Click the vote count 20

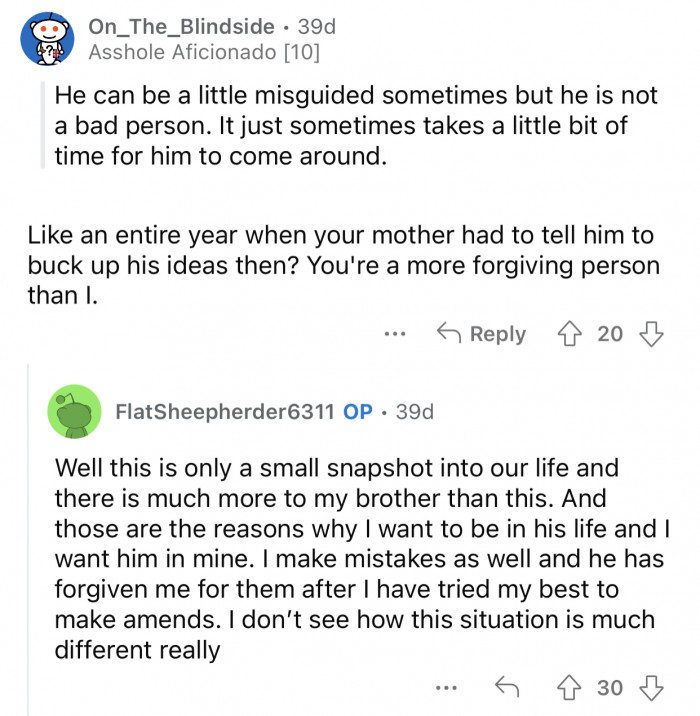pos(610,334)
